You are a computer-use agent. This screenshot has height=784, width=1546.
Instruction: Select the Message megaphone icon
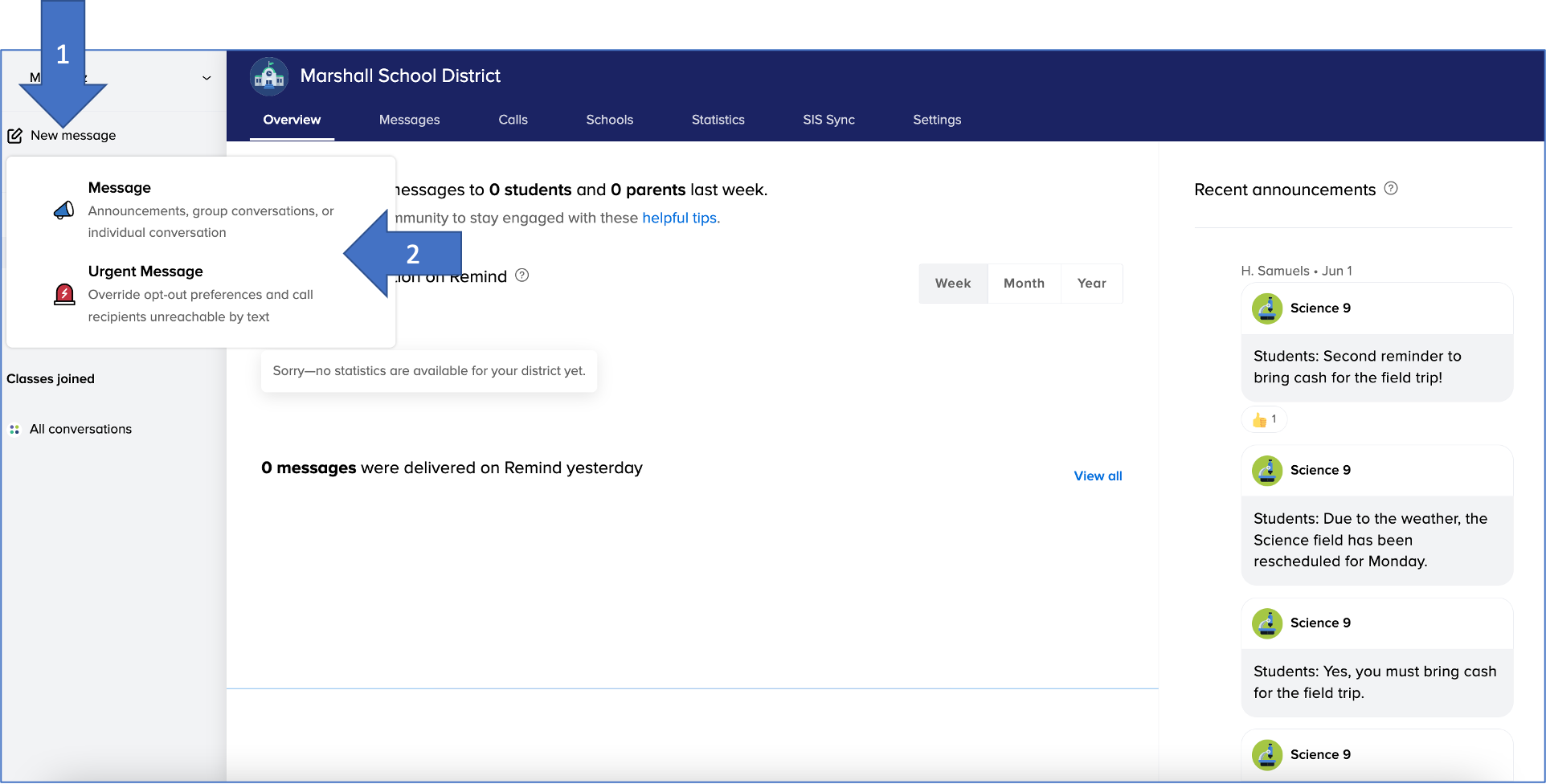pyautogui.click(x=63, y=210)
